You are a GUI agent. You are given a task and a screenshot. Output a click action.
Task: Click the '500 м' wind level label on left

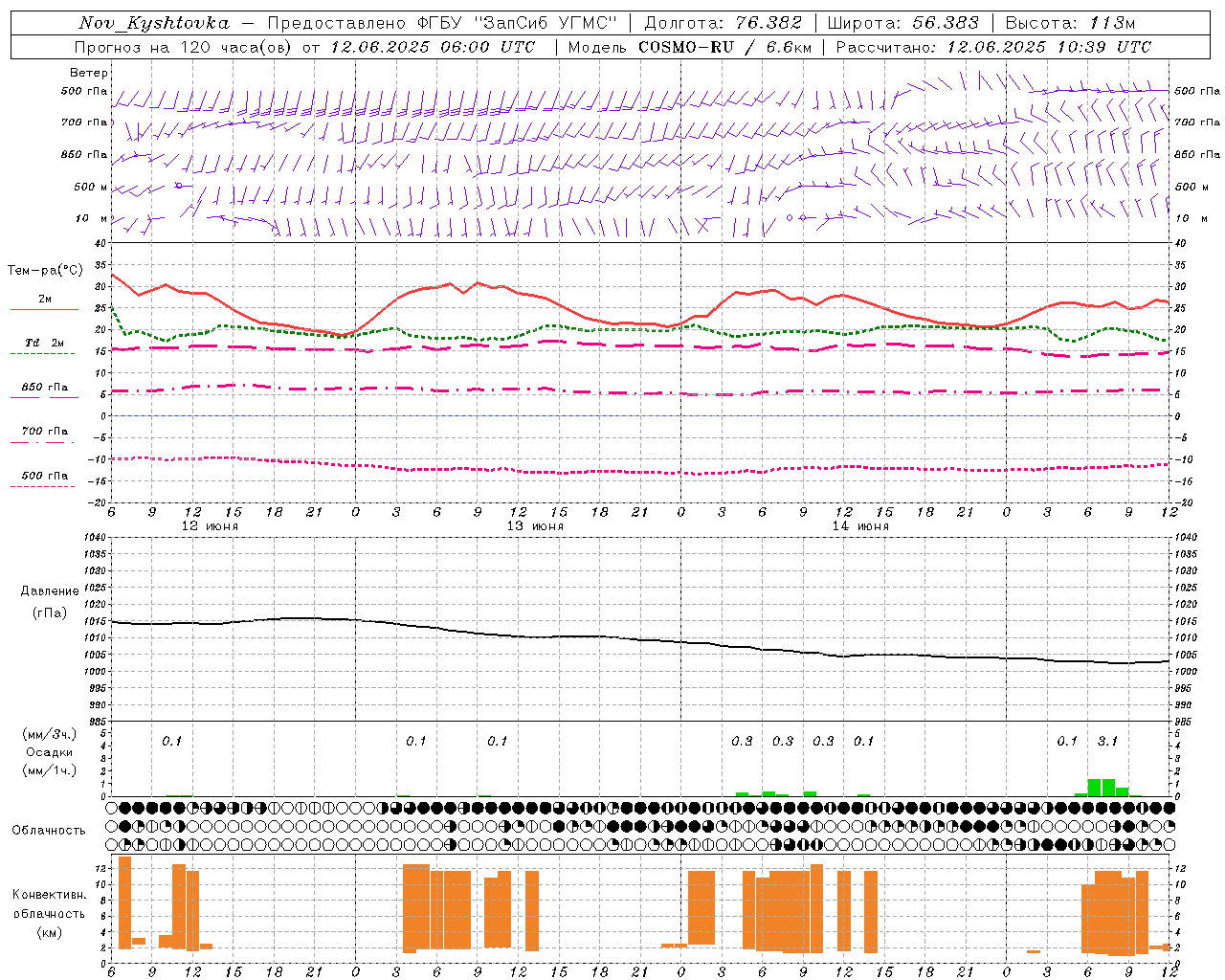[x=91, y=187]
